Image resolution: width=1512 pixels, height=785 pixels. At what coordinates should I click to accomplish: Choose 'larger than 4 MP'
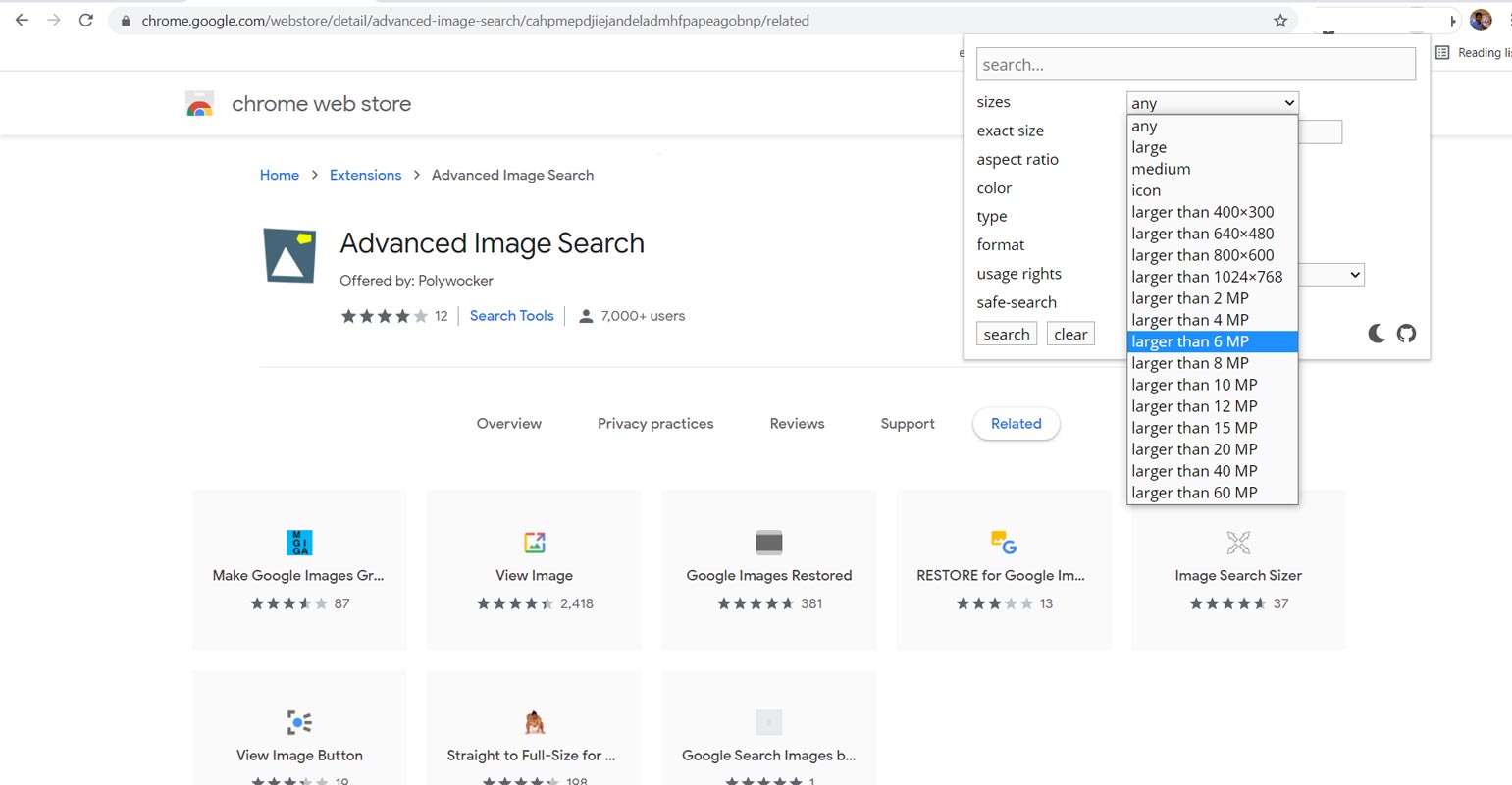pos(1213,320)
